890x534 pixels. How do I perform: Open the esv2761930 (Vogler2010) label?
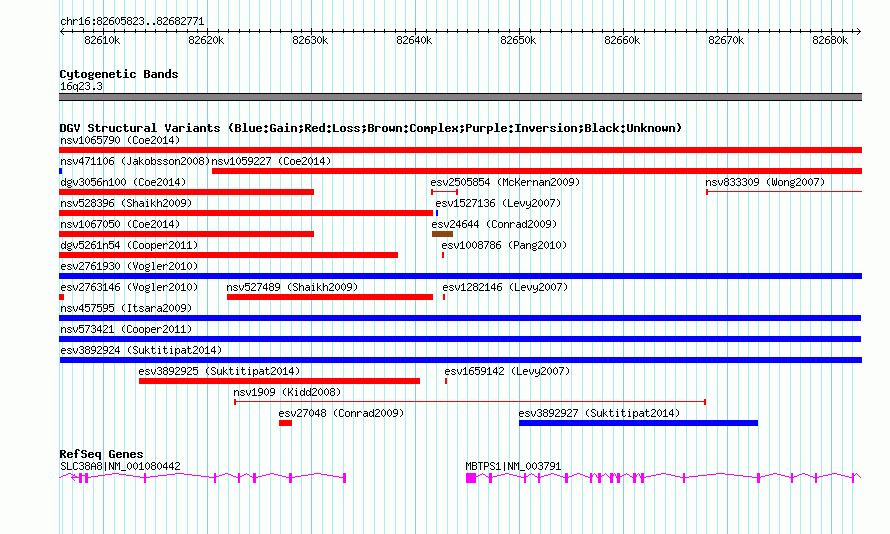(129, 266)
